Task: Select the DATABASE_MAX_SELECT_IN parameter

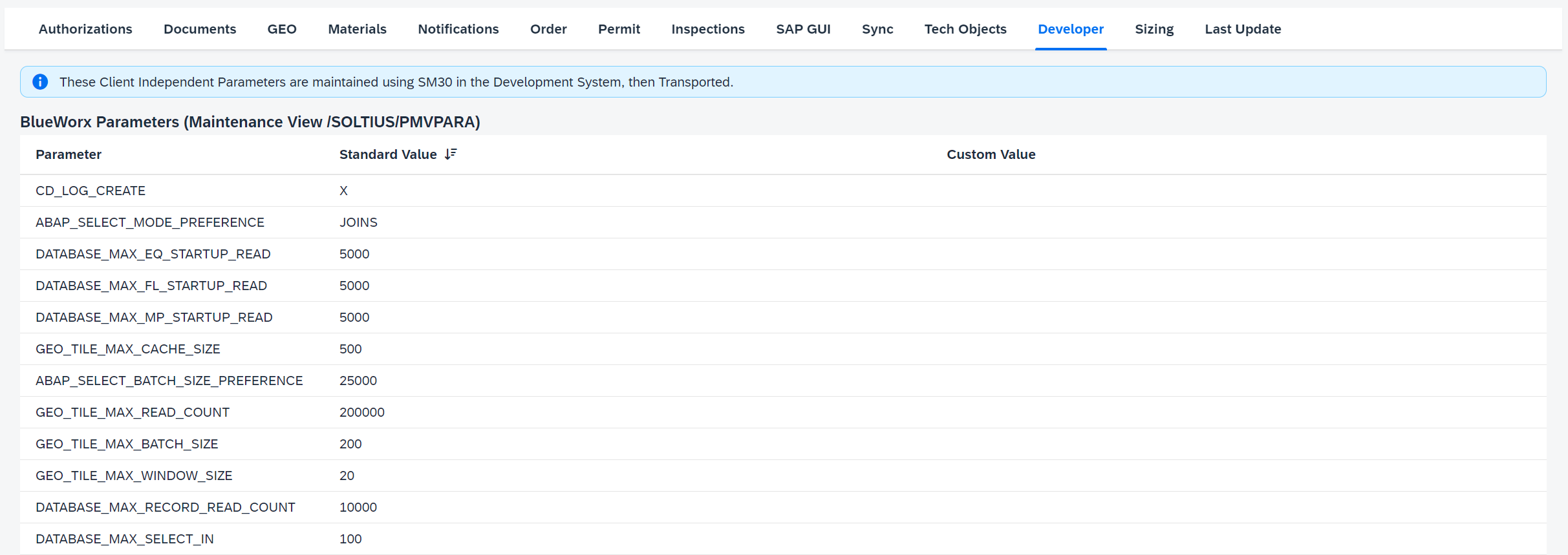Action: [125, 539]
